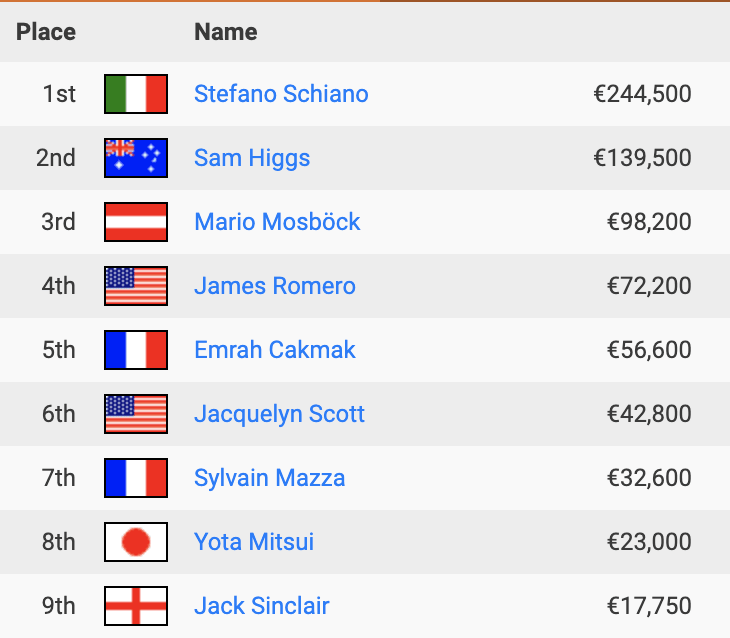This screenshot has width=730, height=638.
Task: Click the Name column header
Action: [226, 32]
